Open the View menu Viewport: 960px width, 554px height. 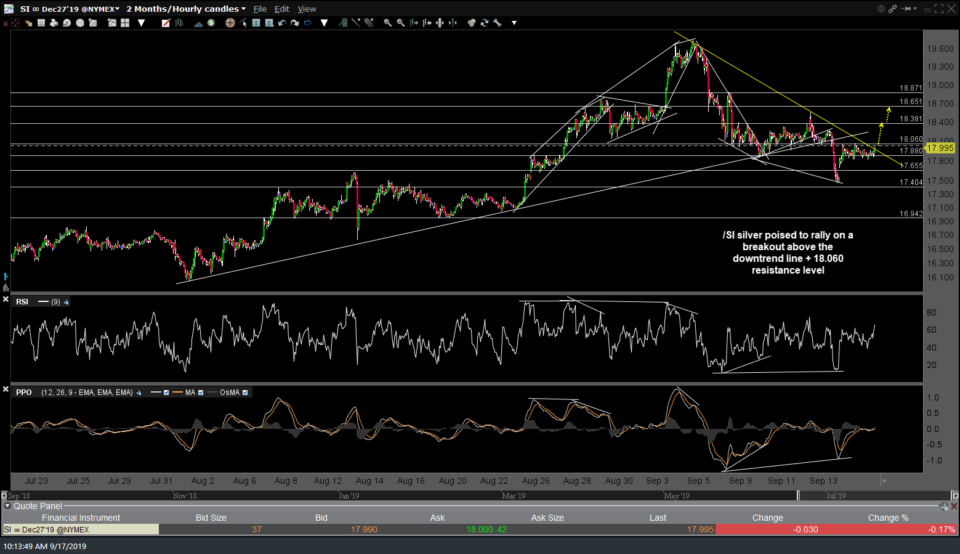308,8
